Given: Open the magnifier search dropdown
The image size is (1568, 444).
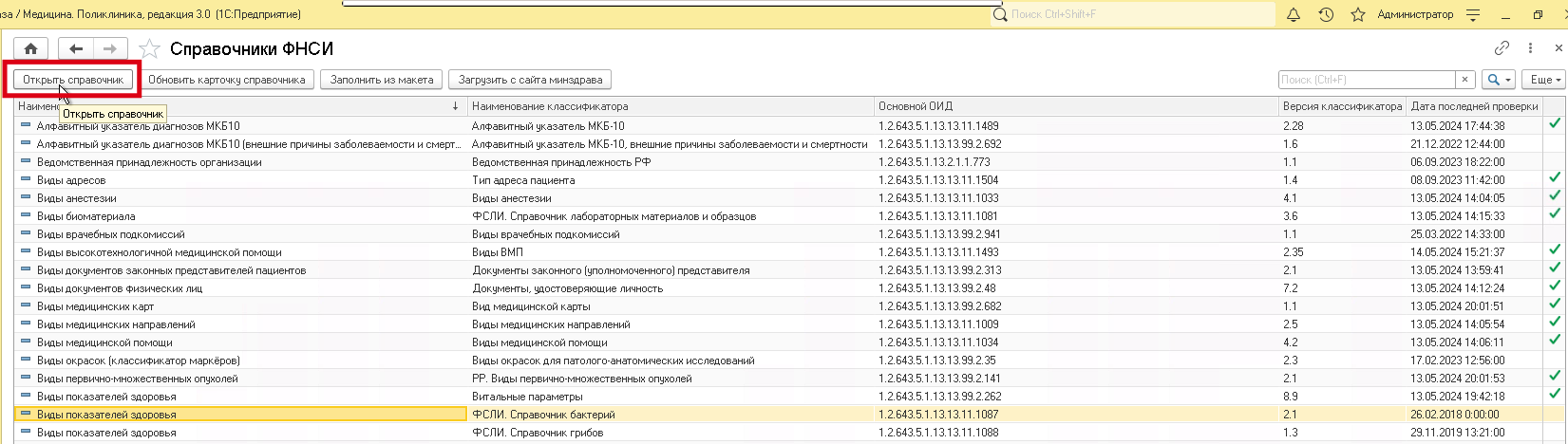Looking at the screenshot, I should click(x=1499, y=80).
